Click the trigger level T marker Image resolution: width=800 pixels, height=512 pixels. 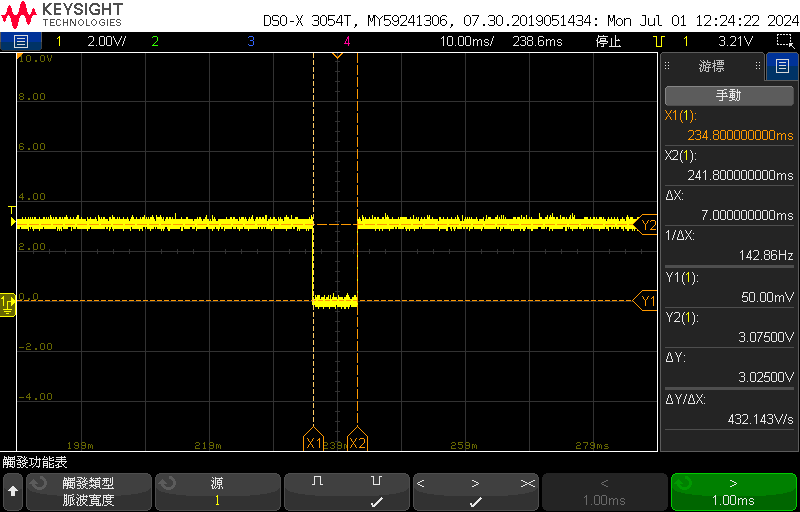[11, 210]
